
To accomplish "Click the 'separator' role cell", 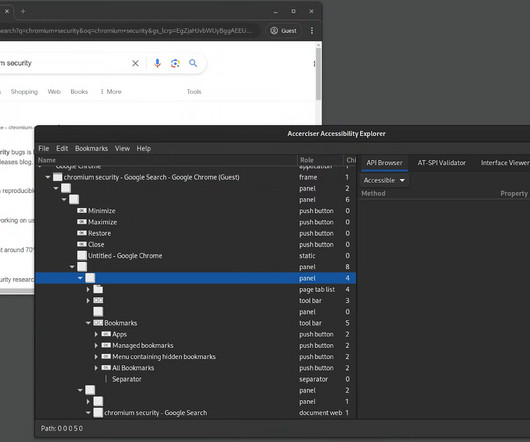I will (x=313, y=379).
